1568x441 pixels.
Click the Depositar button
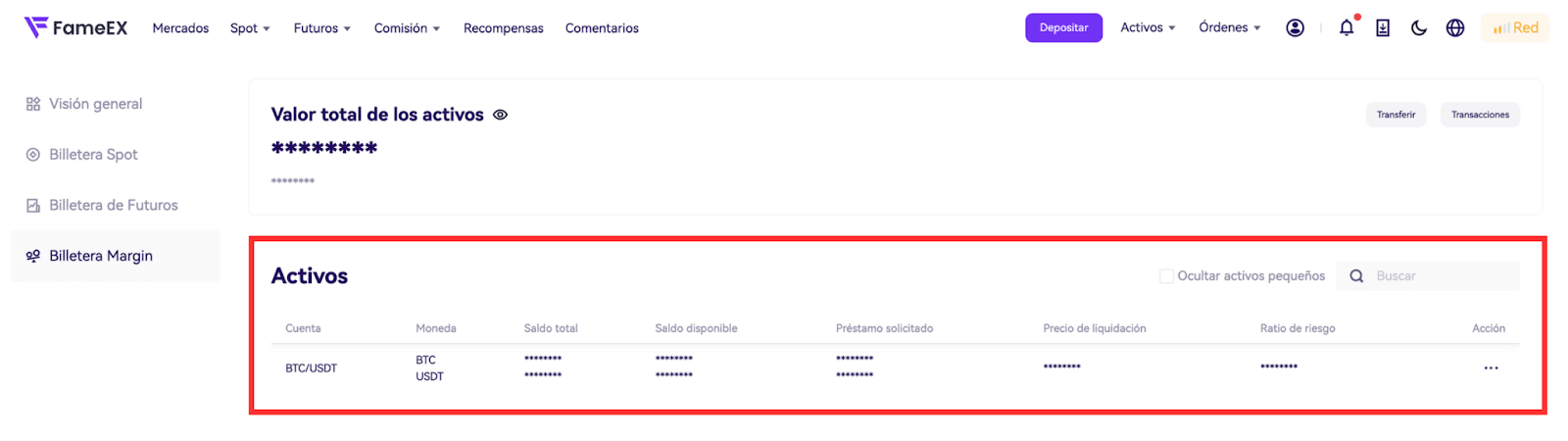(x=1063, y=27)
